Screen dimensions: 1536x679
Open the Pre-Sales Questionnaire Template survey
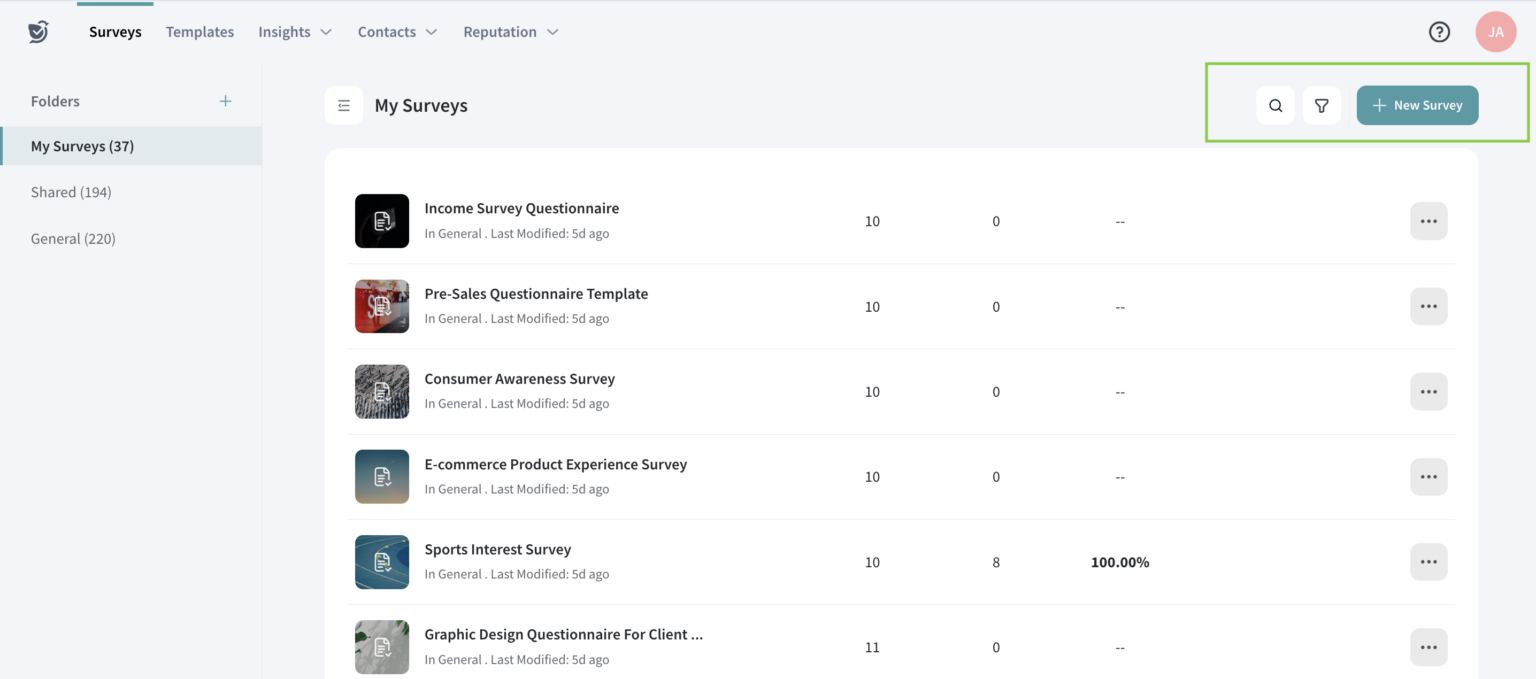[x=536, y=294]
